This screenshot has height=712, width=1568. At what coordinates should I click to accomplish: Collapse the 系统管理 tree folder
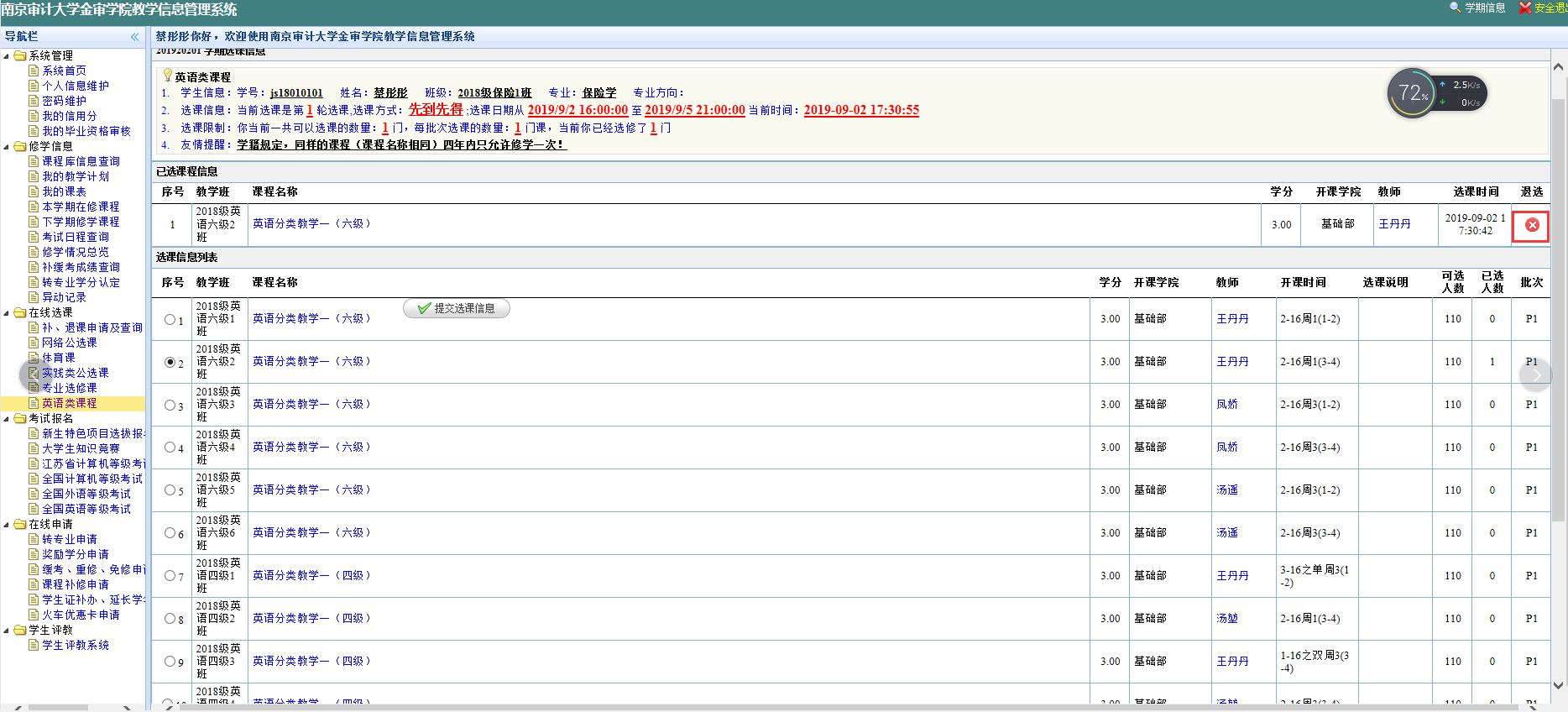[7, 56]
